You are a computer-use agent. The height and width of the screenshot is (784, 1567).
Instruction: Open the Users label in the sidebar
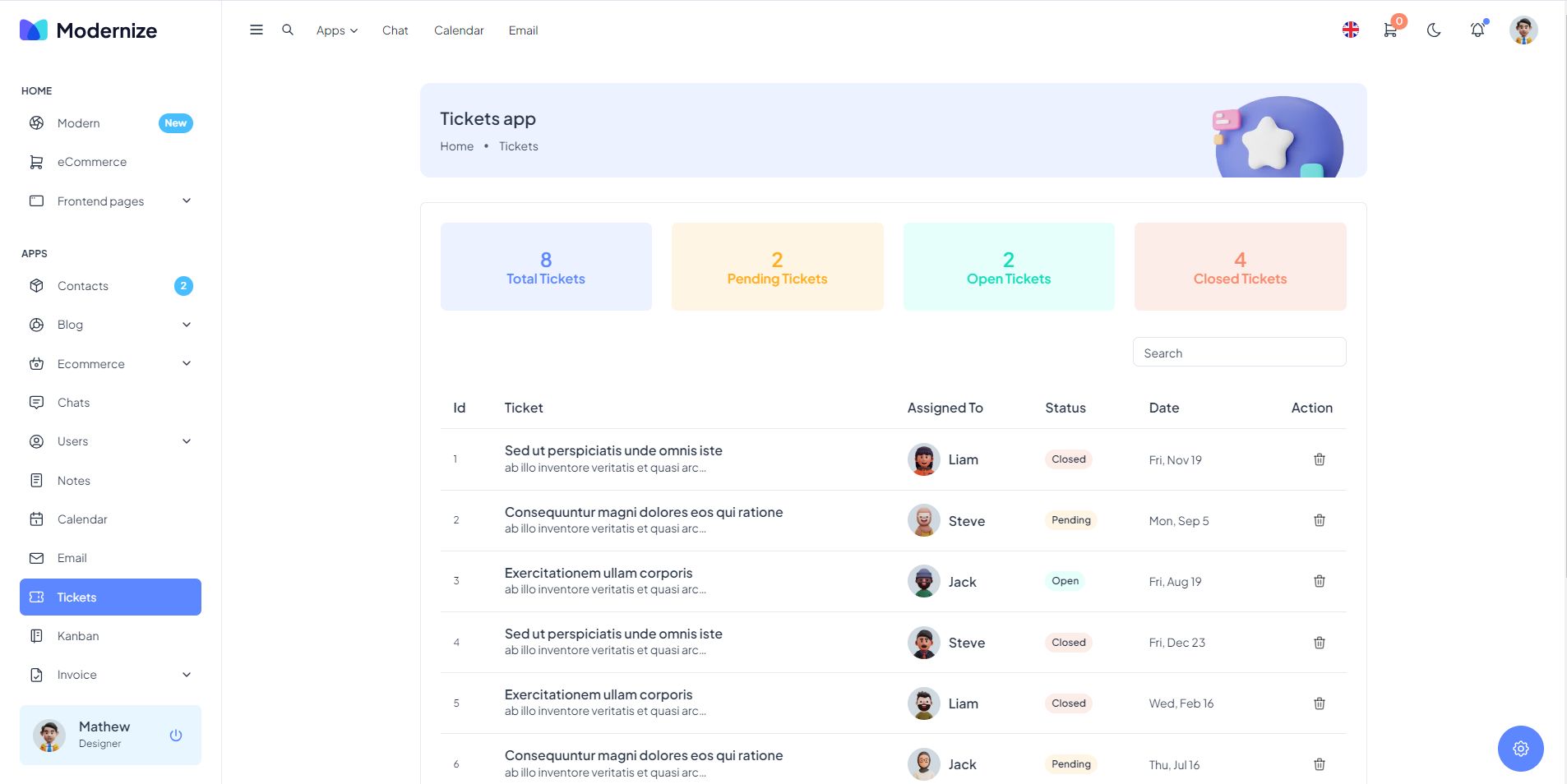[x=72, y=441]
